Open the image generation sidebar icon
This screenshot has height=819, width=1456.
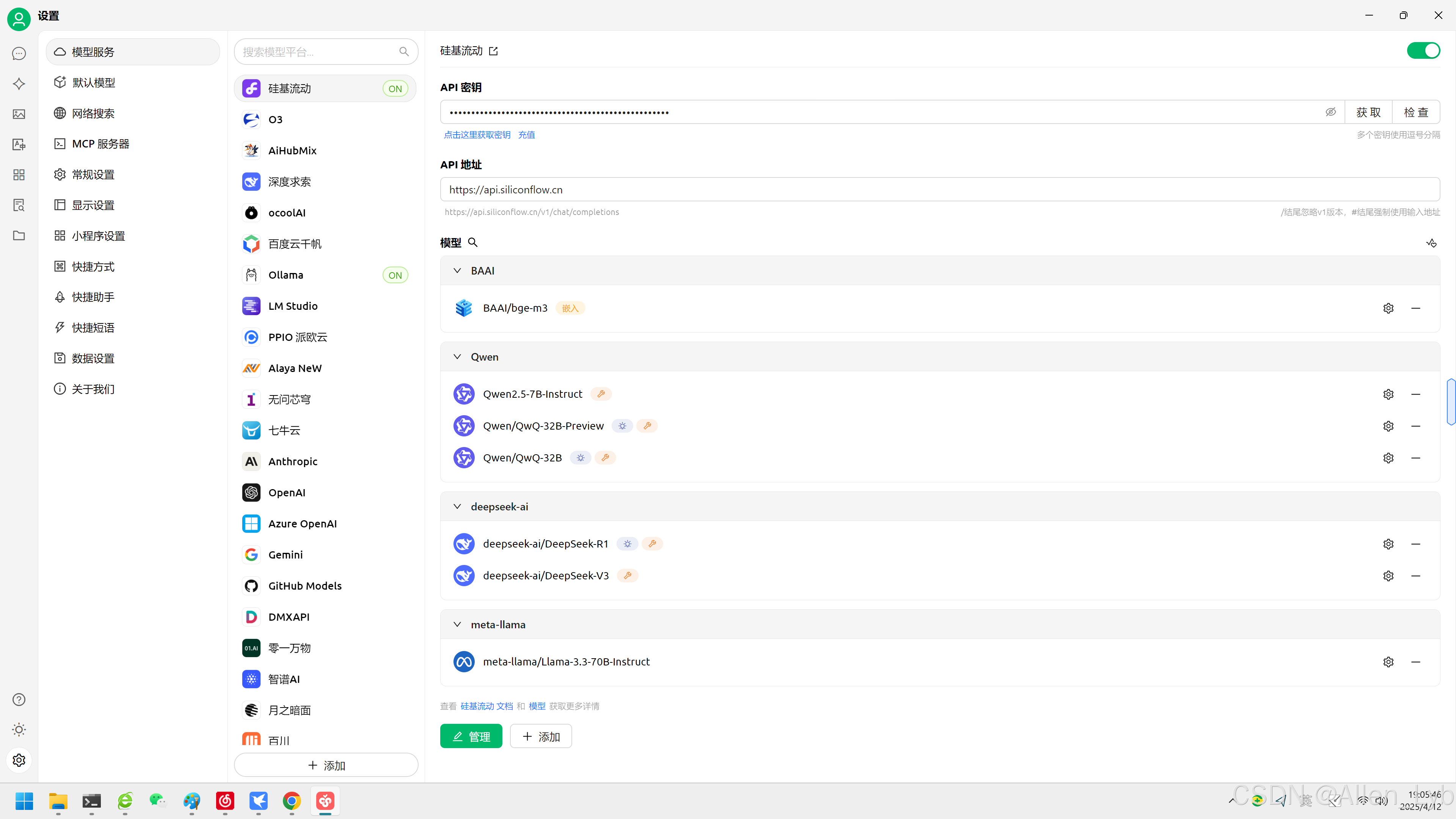point(19,114)
